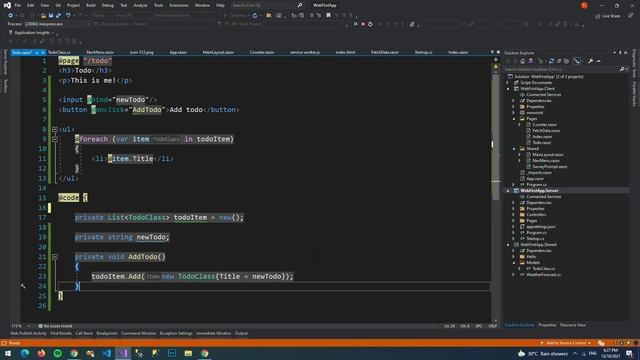Switch to Startup.cs tab
This screenshot has width=640, height=360.
[423, 53]
